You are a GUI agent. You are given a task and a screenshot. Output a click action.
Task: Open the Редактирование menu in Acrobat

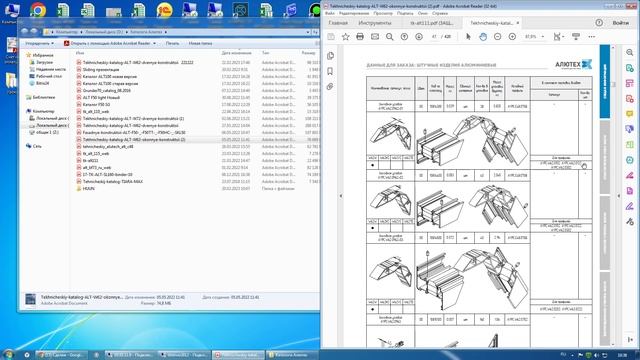(353, 13)
